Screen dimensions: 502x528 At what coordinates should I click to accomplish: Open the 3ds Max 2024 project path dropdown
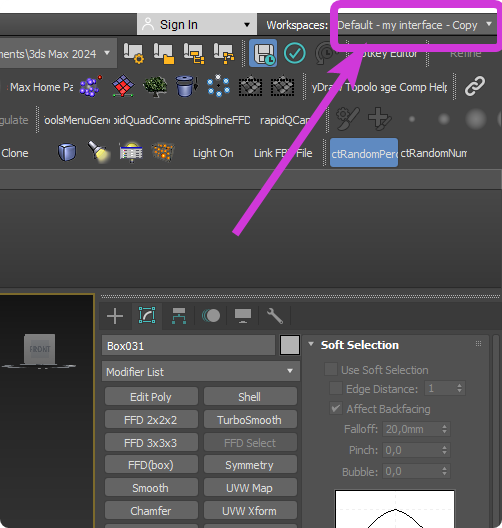(107, 53)
